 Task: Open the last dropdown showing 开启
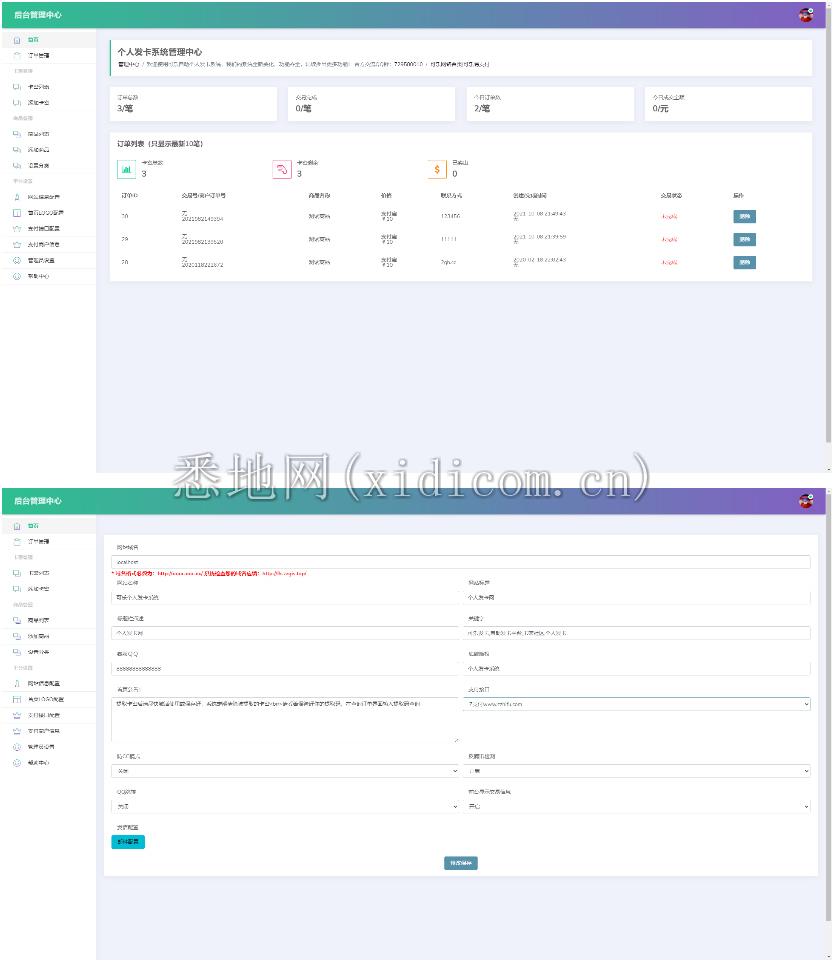tap(637, 806)
